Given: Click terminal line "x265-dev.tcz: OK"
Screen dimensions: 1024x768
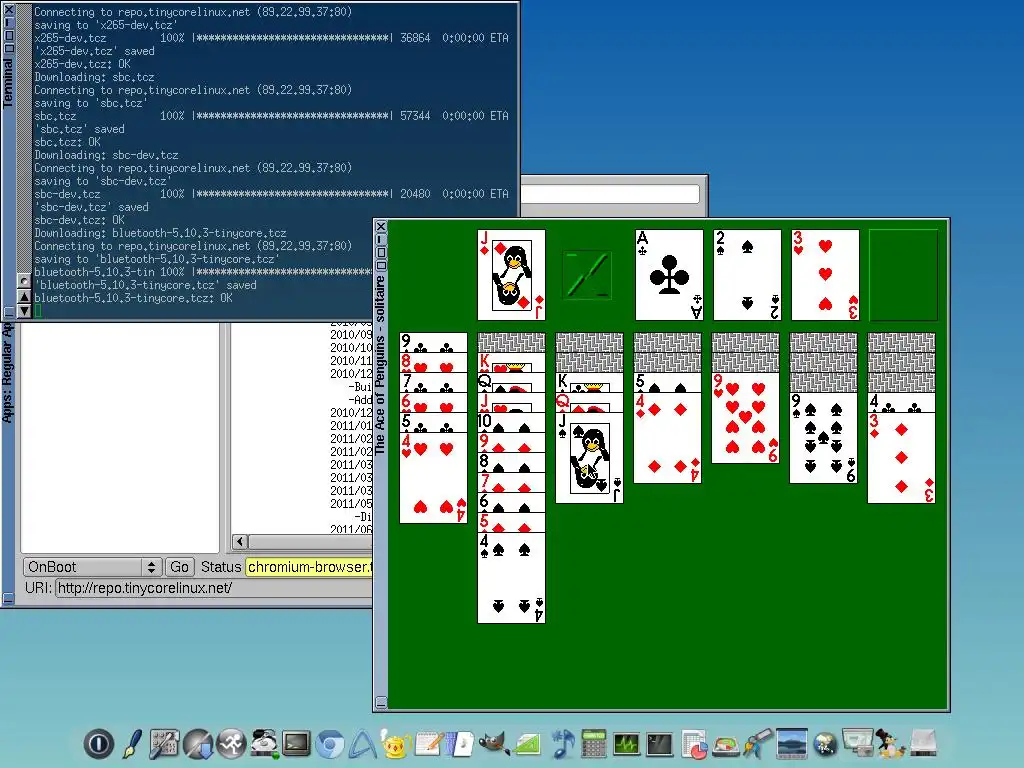Looking at the screenshot, I should coord(82,64).
